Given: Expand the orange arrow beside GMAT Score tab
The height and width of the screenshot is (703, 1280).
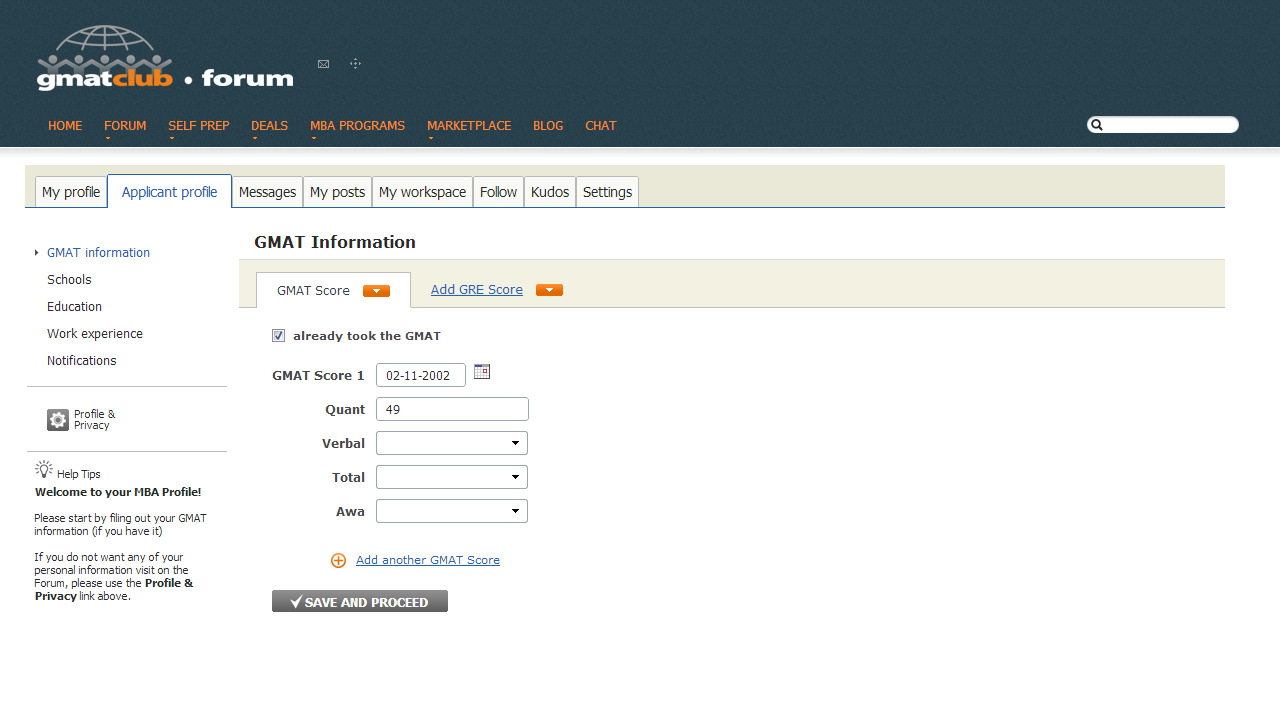Looking at the screenshot, I should [376, 291].
